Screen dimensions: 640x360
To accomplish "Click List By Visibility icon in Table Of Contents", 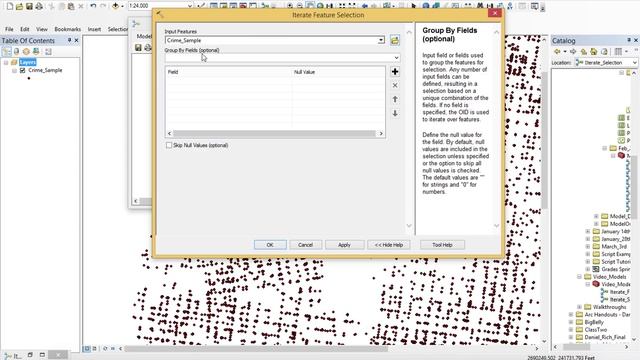I will point(26,51).
